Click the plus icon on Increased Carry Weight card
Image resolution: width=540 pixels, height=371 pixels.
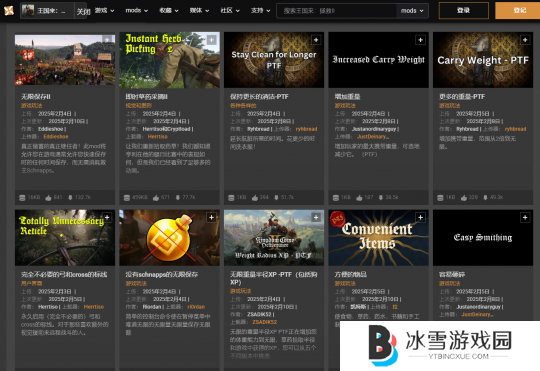point(420,40)
